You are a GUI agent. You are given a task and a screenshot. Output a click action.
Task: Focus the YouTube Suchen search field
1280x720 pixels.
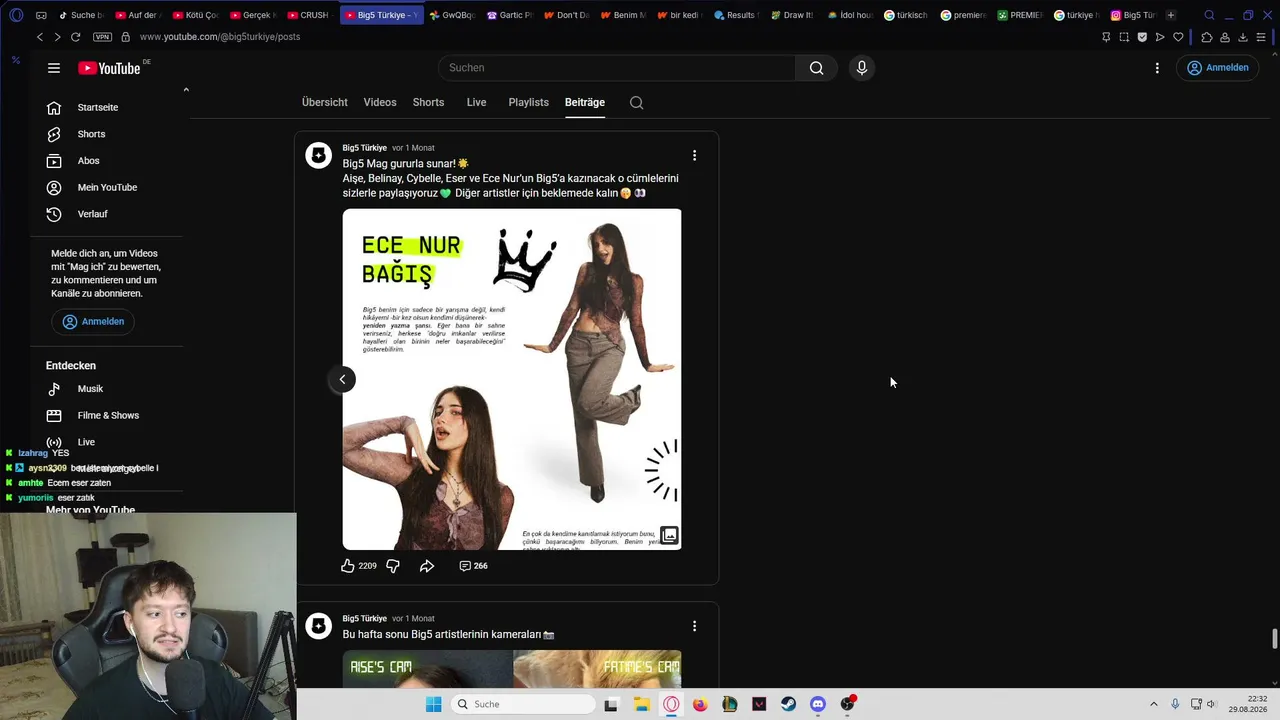pos(617,68)
